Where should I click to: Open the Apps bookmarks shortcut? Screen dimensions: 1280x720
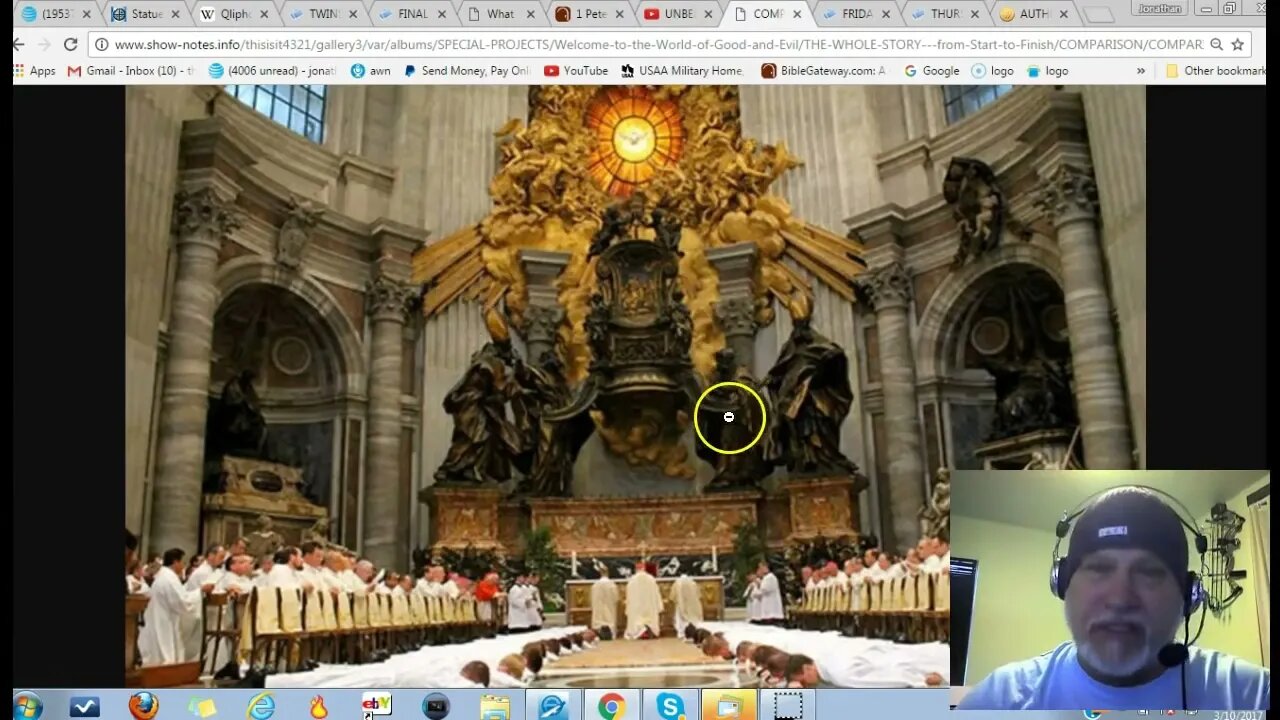(x=35, y=71)
